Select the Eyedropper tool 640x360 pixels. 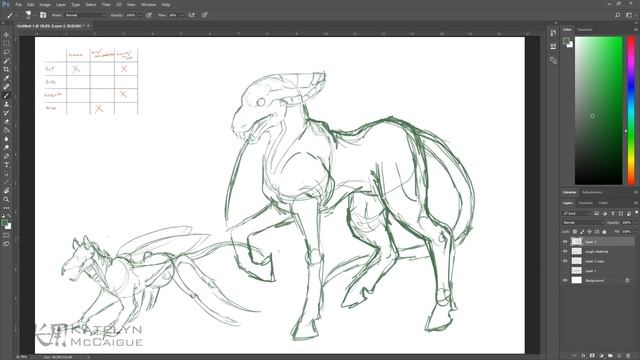point(6,78)
